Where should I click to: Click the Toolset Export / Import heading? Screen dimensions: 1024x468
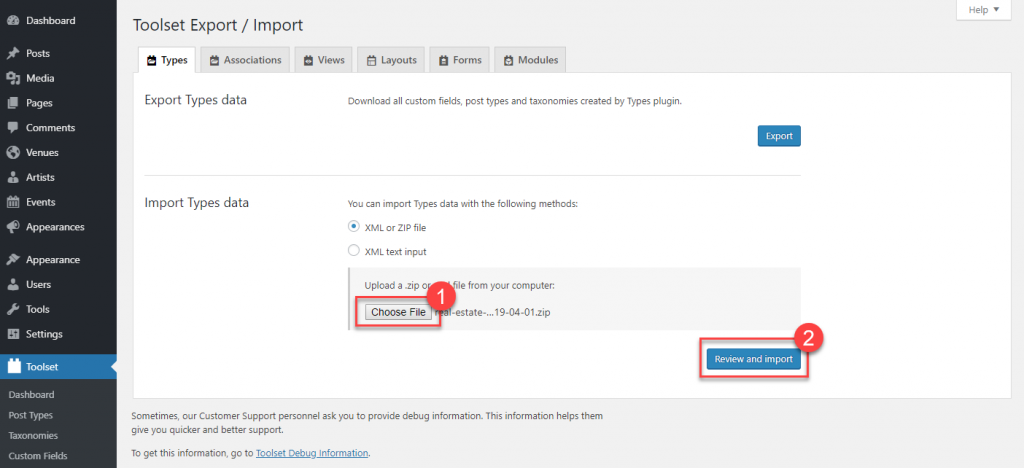[218, 25]
